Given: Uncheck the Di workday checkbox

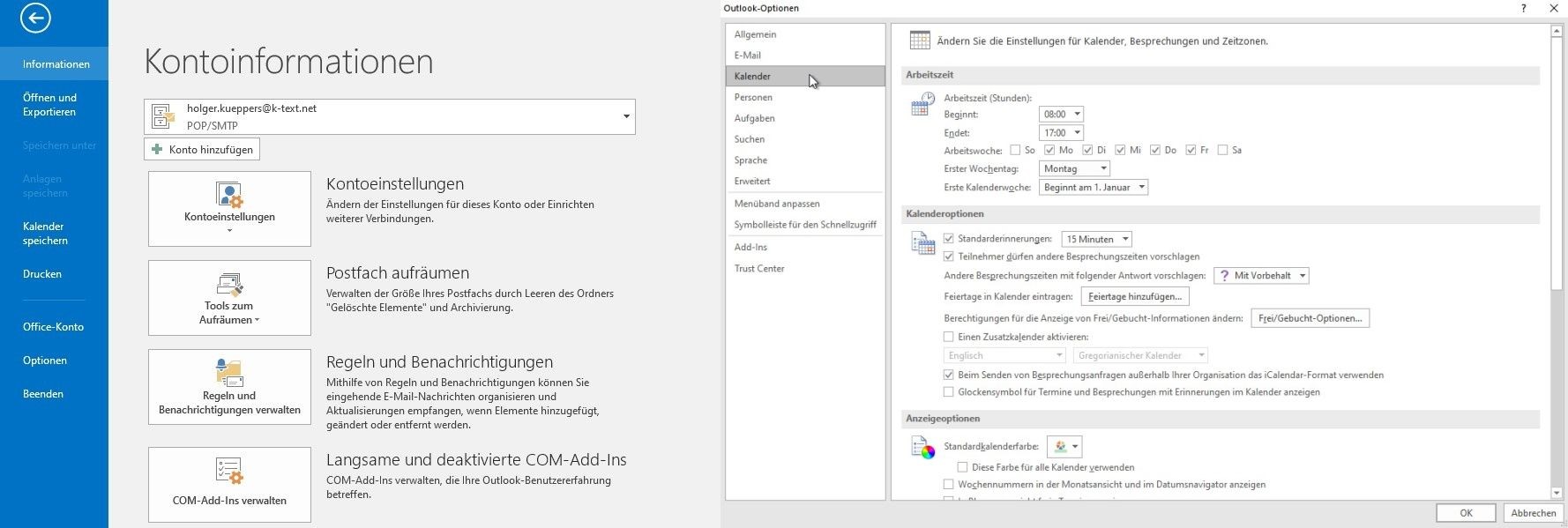Looking at the screenshot, I should pos(1087,150).
